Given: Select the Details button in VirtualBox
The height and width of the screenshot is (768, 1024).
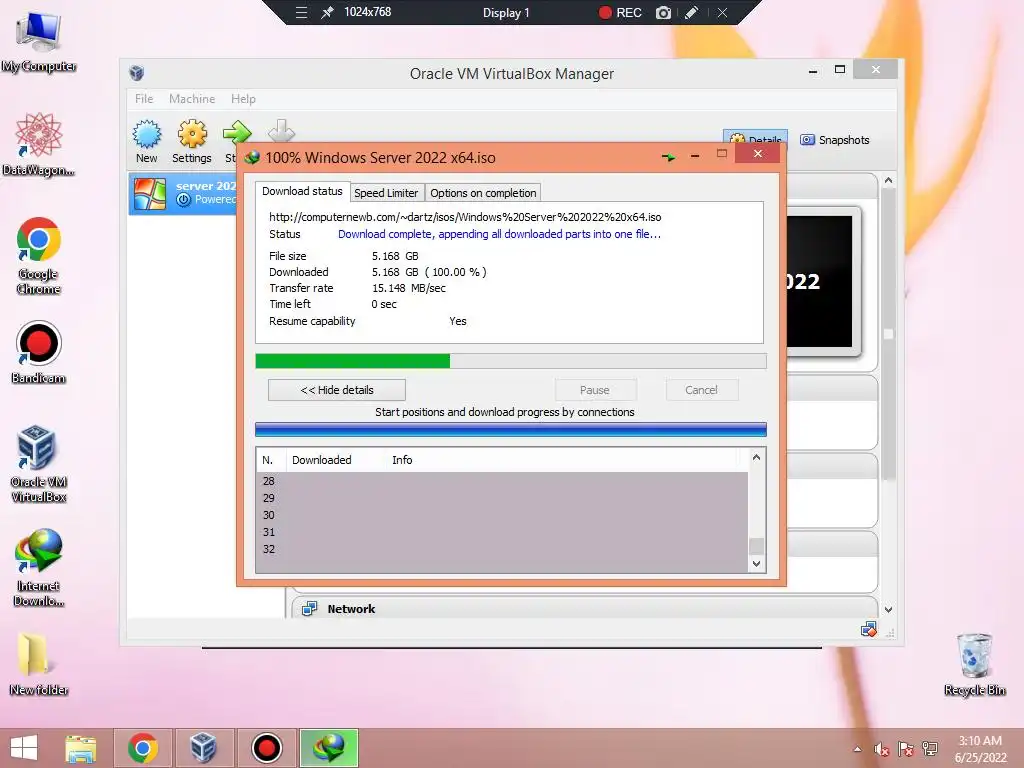Looking at the screenshot, I should pos(756,138).
